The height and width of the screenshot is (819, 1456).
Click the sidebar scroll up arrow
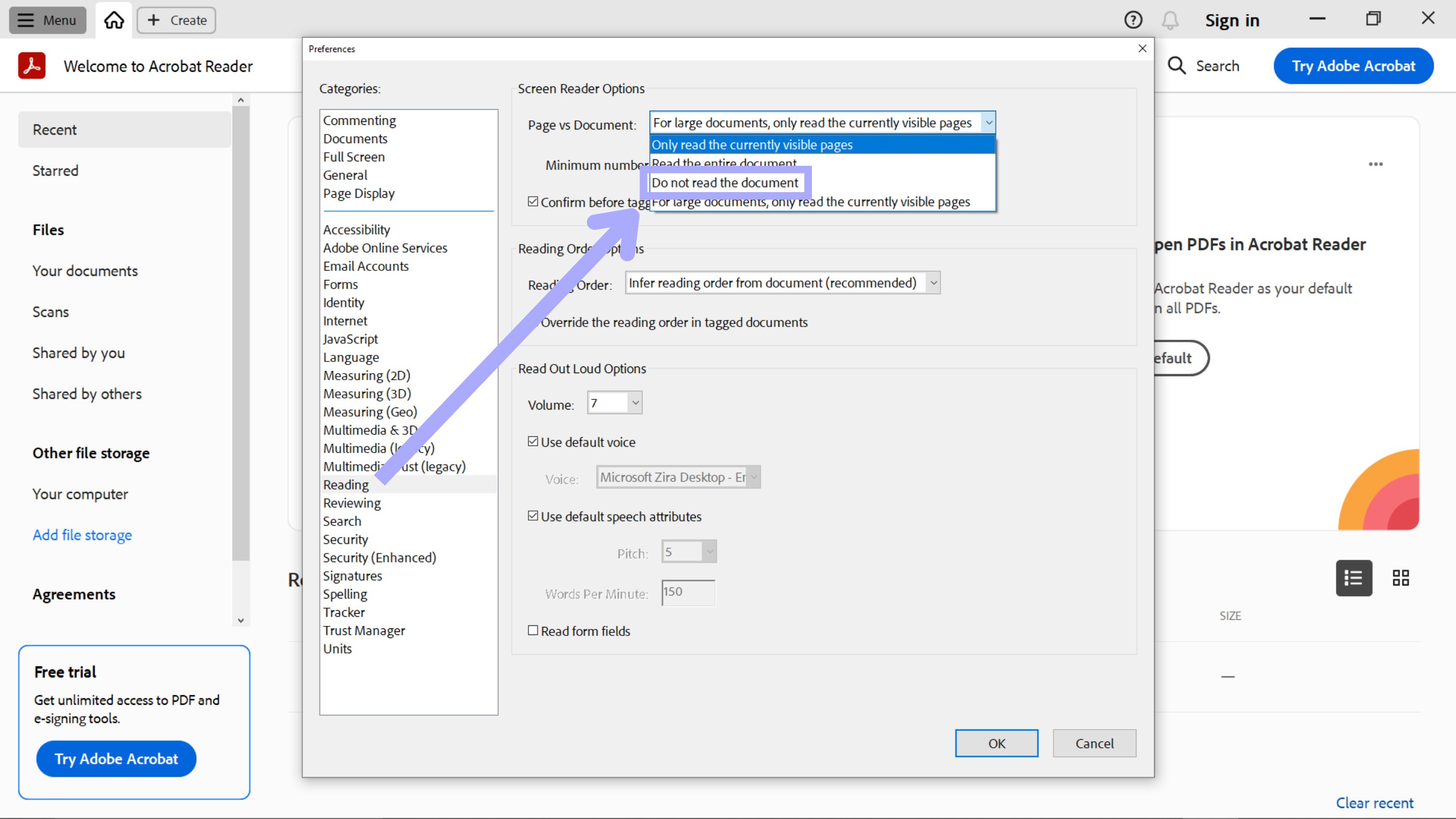[x=241, y=100]
